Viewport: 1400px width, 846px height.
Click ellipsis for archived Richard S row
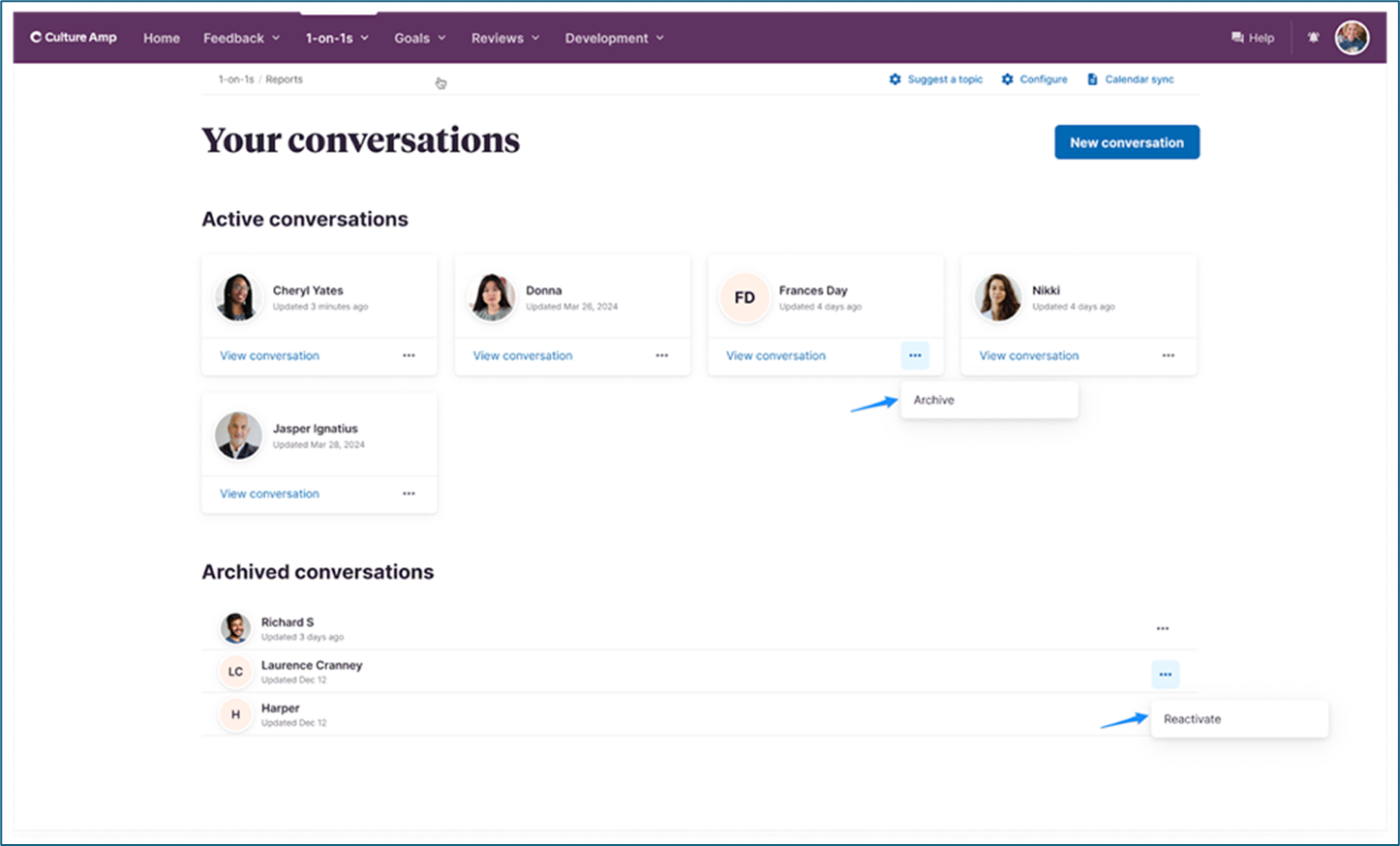(x=1162, y=629)
